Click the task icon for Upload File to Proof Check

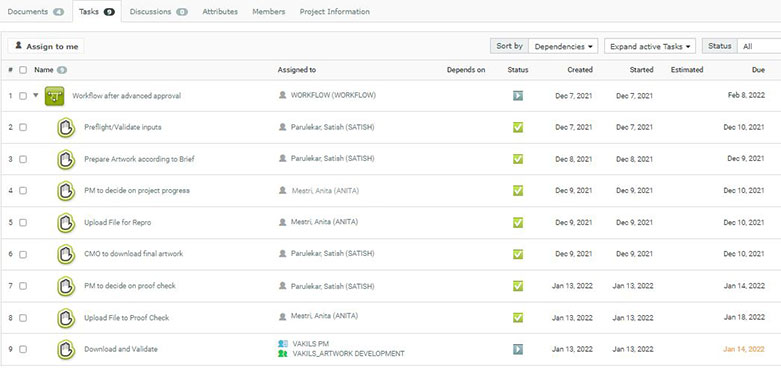(x=66, y=318)
